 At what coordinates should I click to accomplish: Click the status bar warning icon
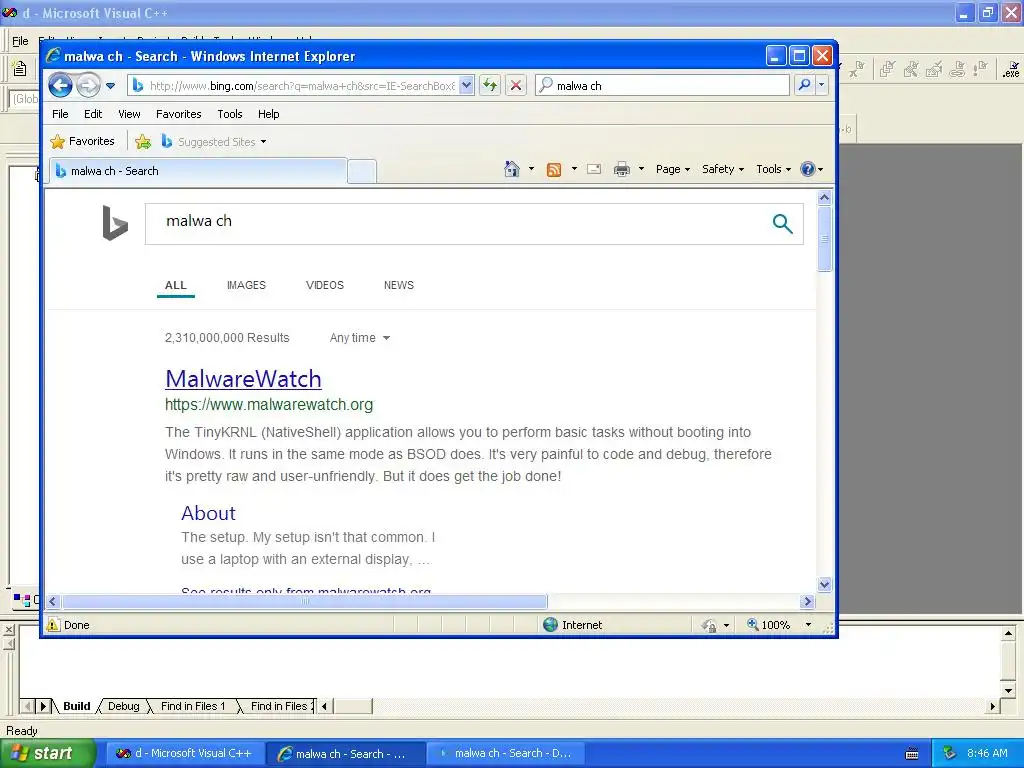coord(53,625)
